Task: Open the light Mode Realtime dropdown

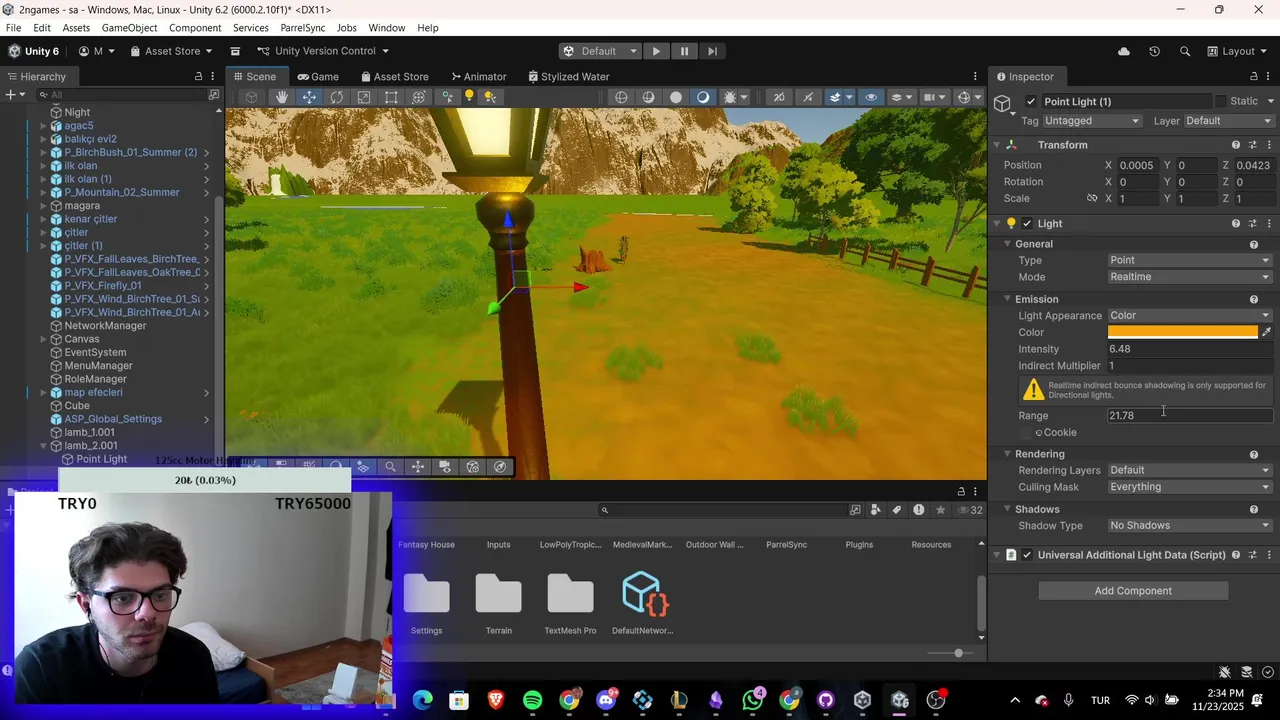Action: click(x=1190, y=277)
